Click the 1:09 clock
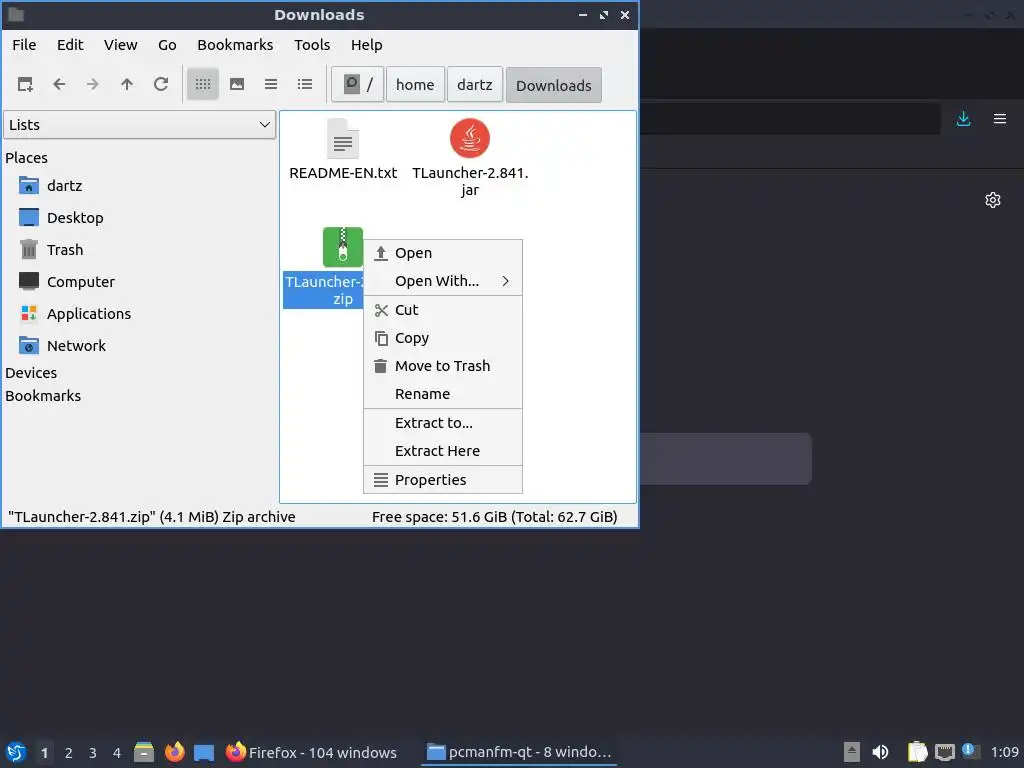1024x768 pixels. coord(1004,752)
